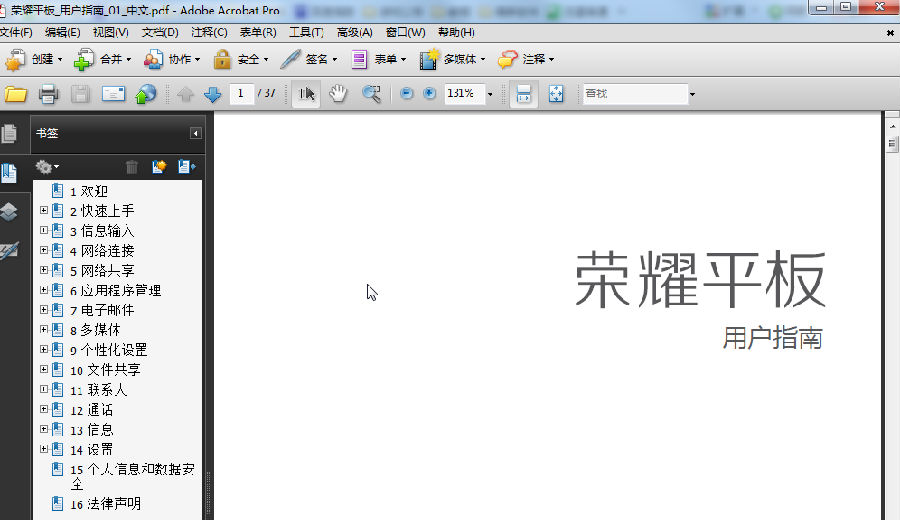
Task: Activate the Marquee Zoom magnifier tool
Action: click(x=371, y=94)
